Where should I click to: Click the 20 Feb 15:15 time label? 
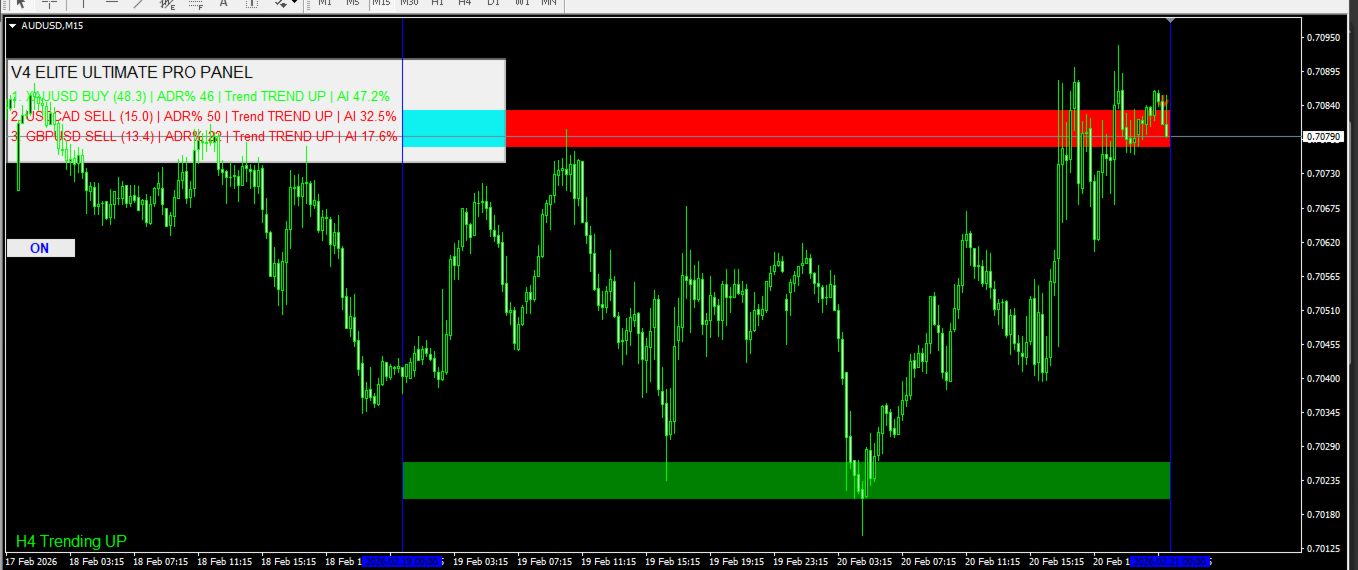1057,561
